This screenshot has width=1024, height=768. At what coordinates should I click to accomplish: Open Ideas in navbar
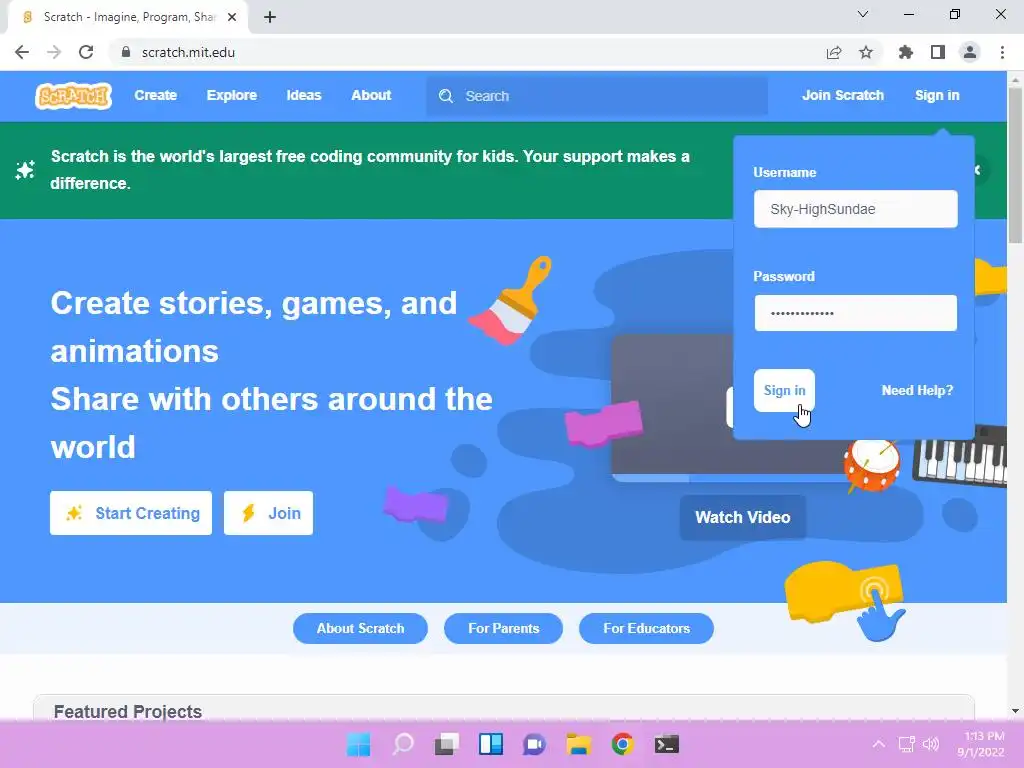tap(304, 95)
